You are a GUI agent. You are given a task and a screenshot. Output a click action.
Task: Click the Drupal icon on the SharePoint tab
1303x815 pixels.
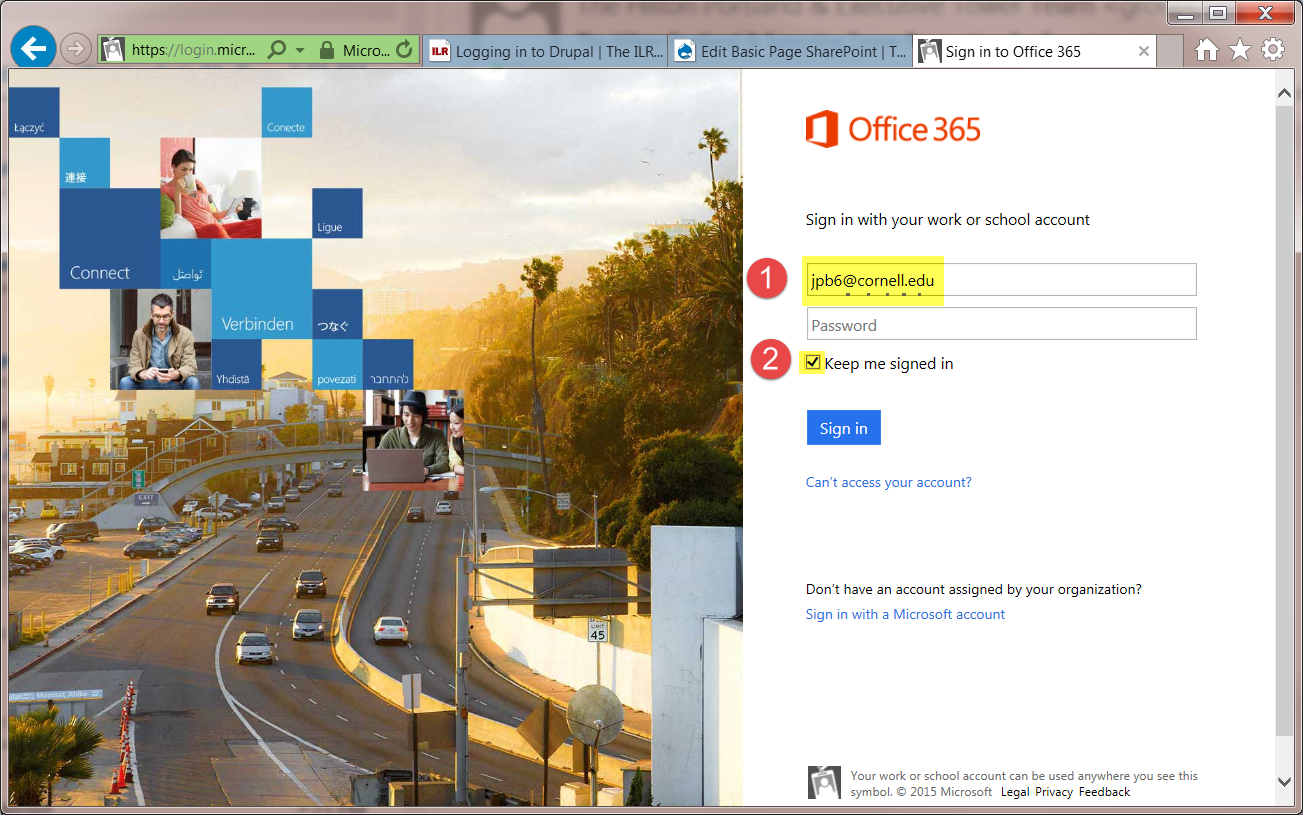tap(685, 52)
